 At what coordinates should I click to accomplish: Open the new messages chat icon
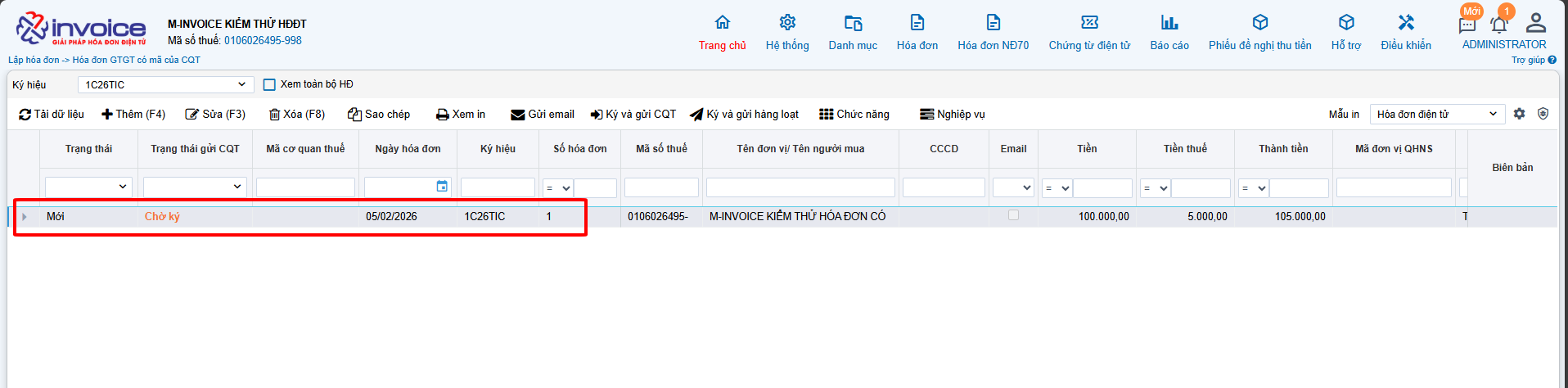(1467, 25)
